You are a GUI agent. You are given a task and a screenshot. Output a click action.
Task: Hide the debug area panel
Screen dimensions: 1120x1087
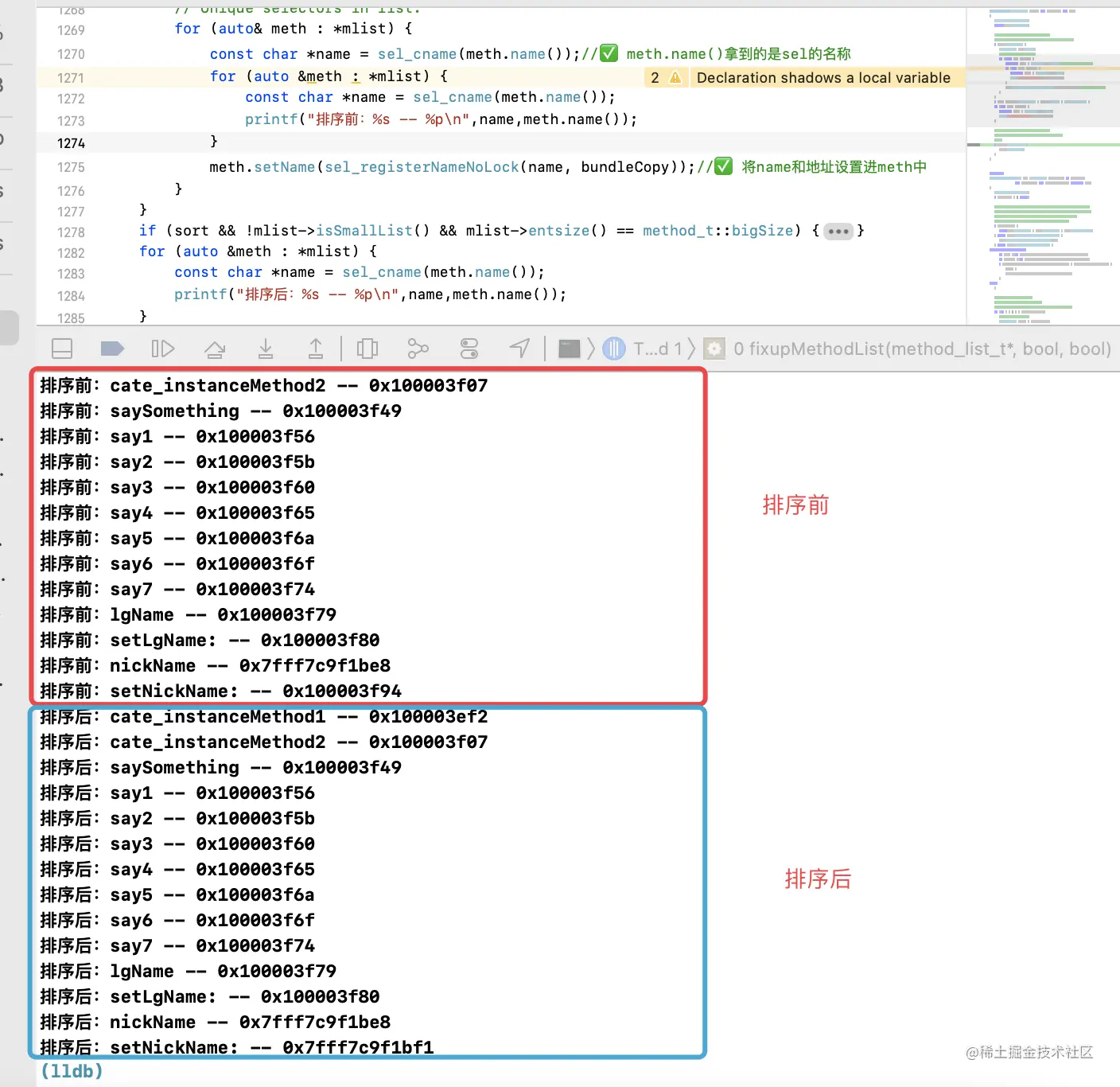62,348
